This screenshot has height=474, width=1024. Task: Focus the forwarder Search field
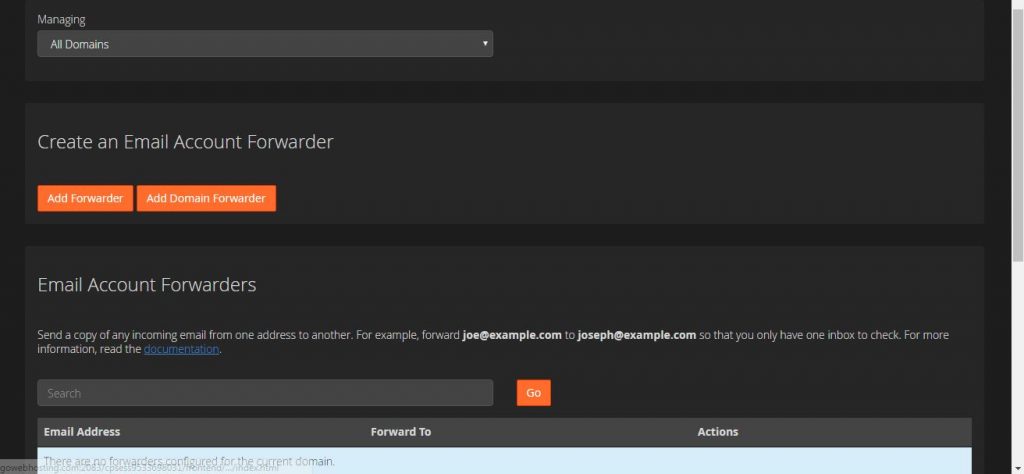(x=264, y=393)
